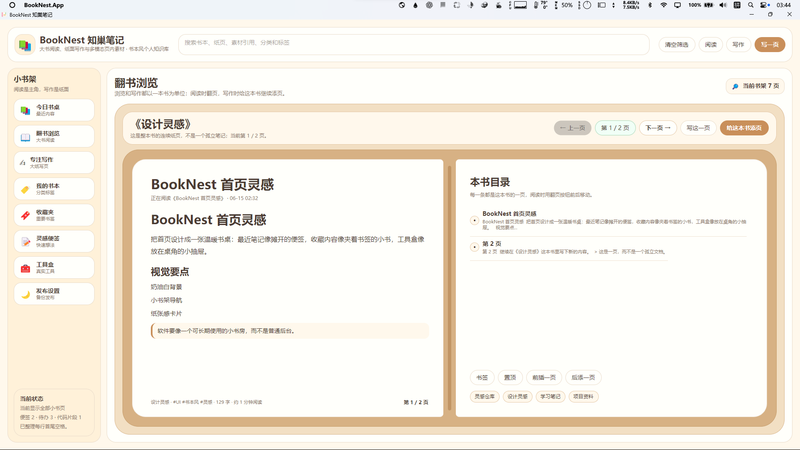Select the 学习笔记 category tag
Viewport: 800px width, 450px height.
[x=551, y=396]
